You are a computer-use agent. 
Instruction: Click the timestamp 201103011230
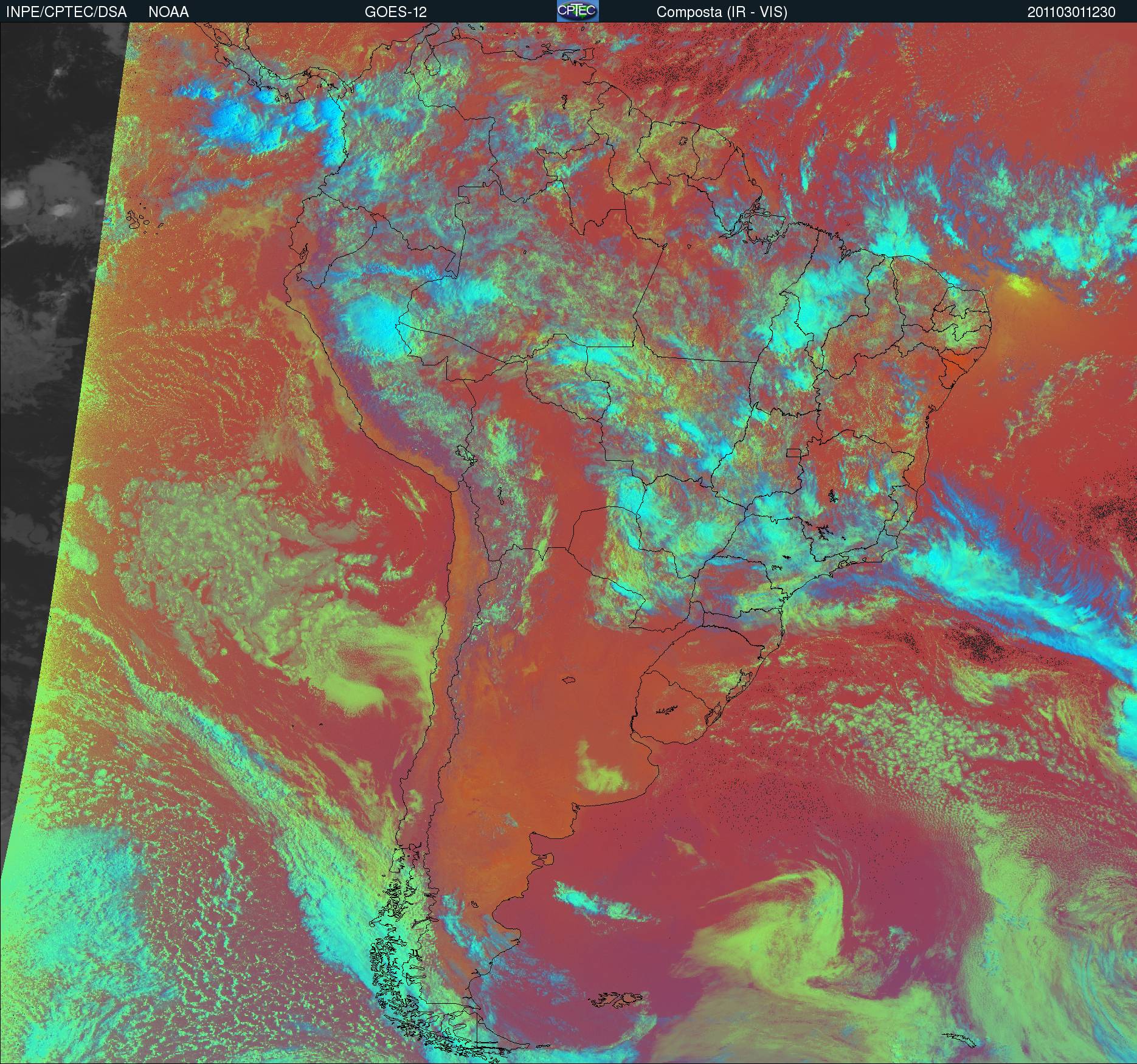click(x=1071, y=12)
